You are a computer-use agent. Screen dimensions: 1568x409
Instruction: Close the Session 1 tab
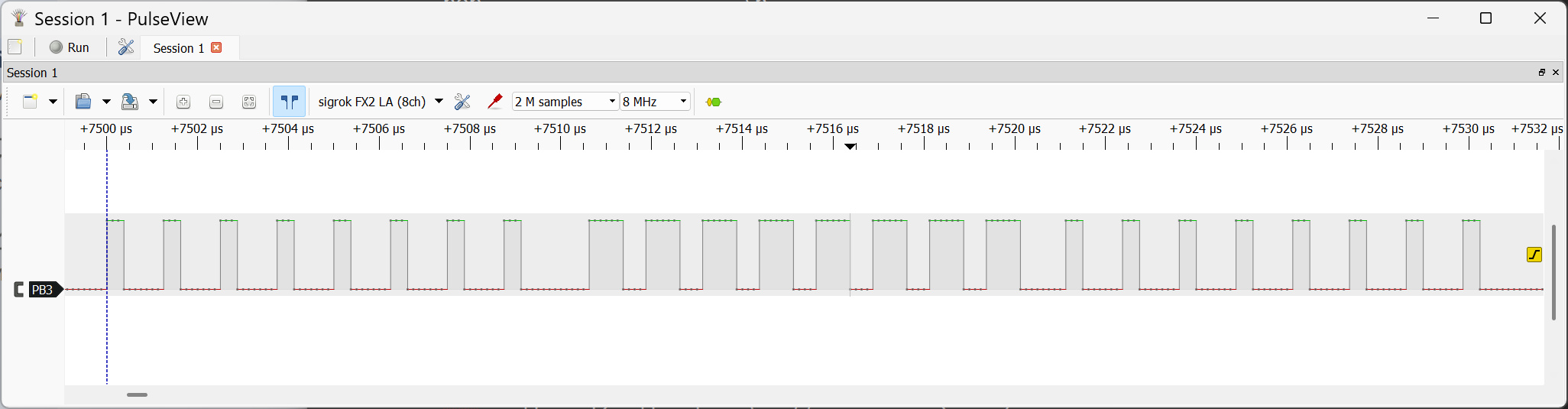[216, 47]
